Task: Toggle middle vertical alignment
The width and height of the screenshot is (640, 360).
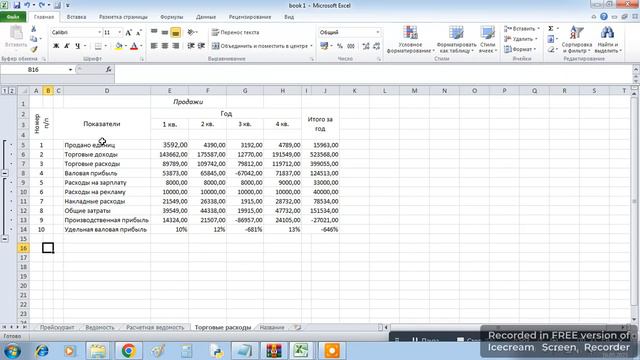Action: (x=164, y=32)
